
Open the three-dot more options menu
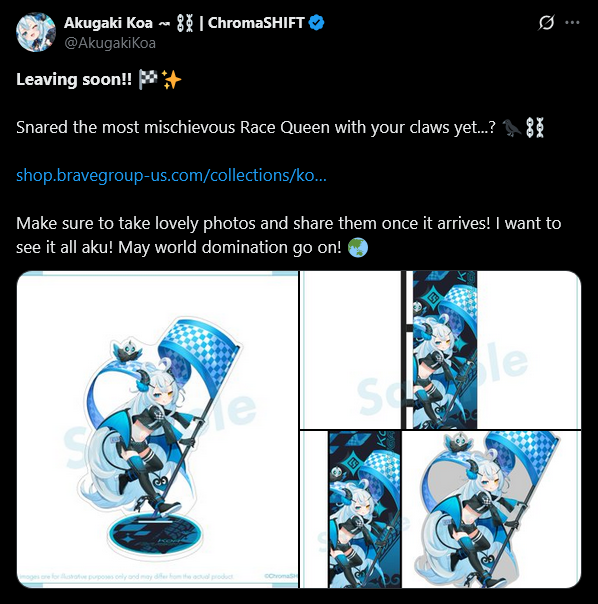click(x=572, y=22)
